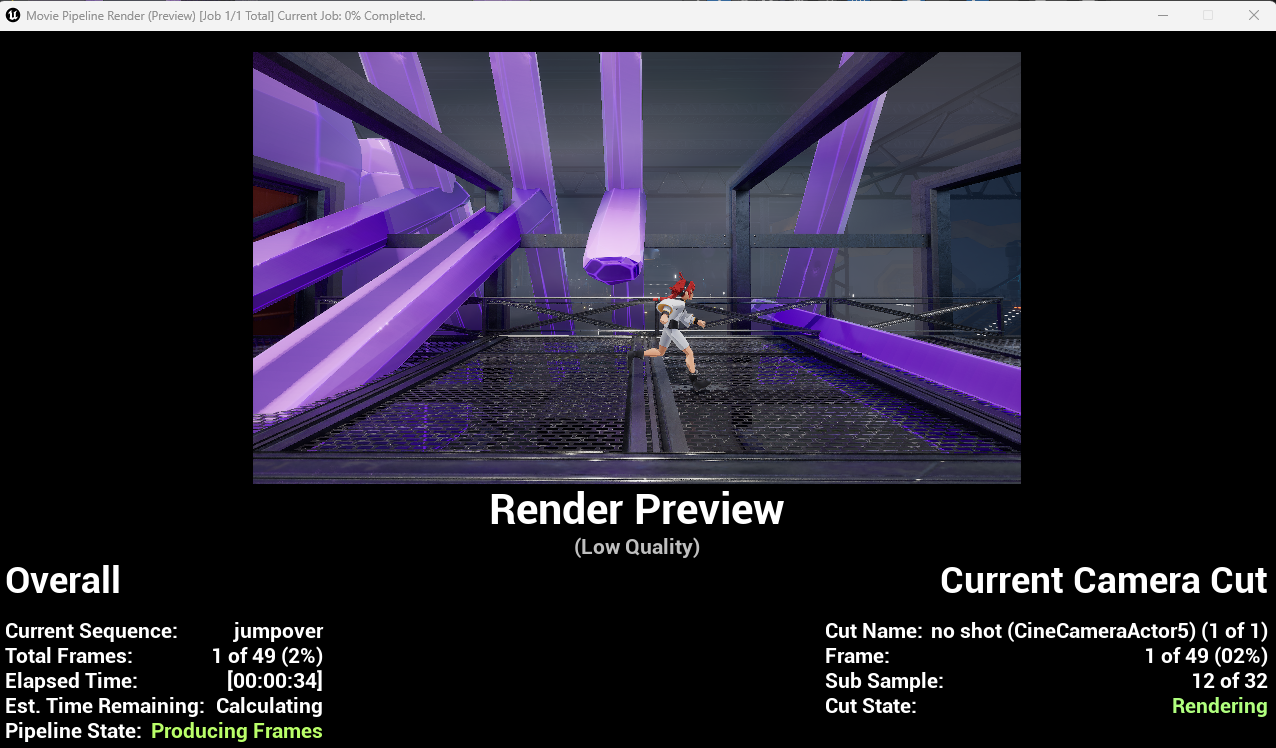Viewport: 1276px width, 748px height.
Task: Click the 'Render Preview' heading
Action: click(637, 510)
